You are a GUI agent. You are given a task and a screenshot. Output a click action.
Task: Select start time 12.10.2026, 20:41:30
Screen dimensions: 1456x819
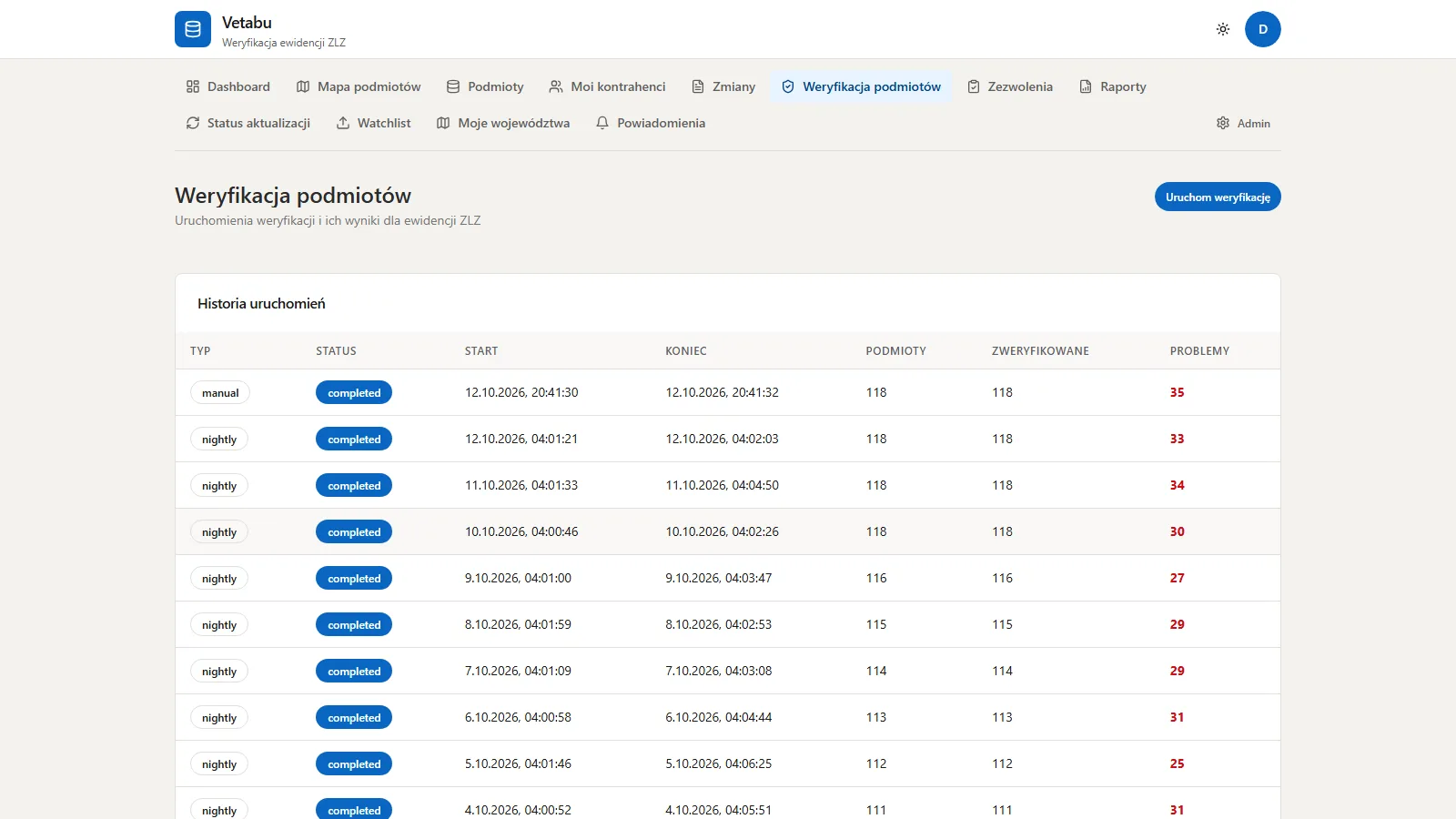[x=521, y=392]
